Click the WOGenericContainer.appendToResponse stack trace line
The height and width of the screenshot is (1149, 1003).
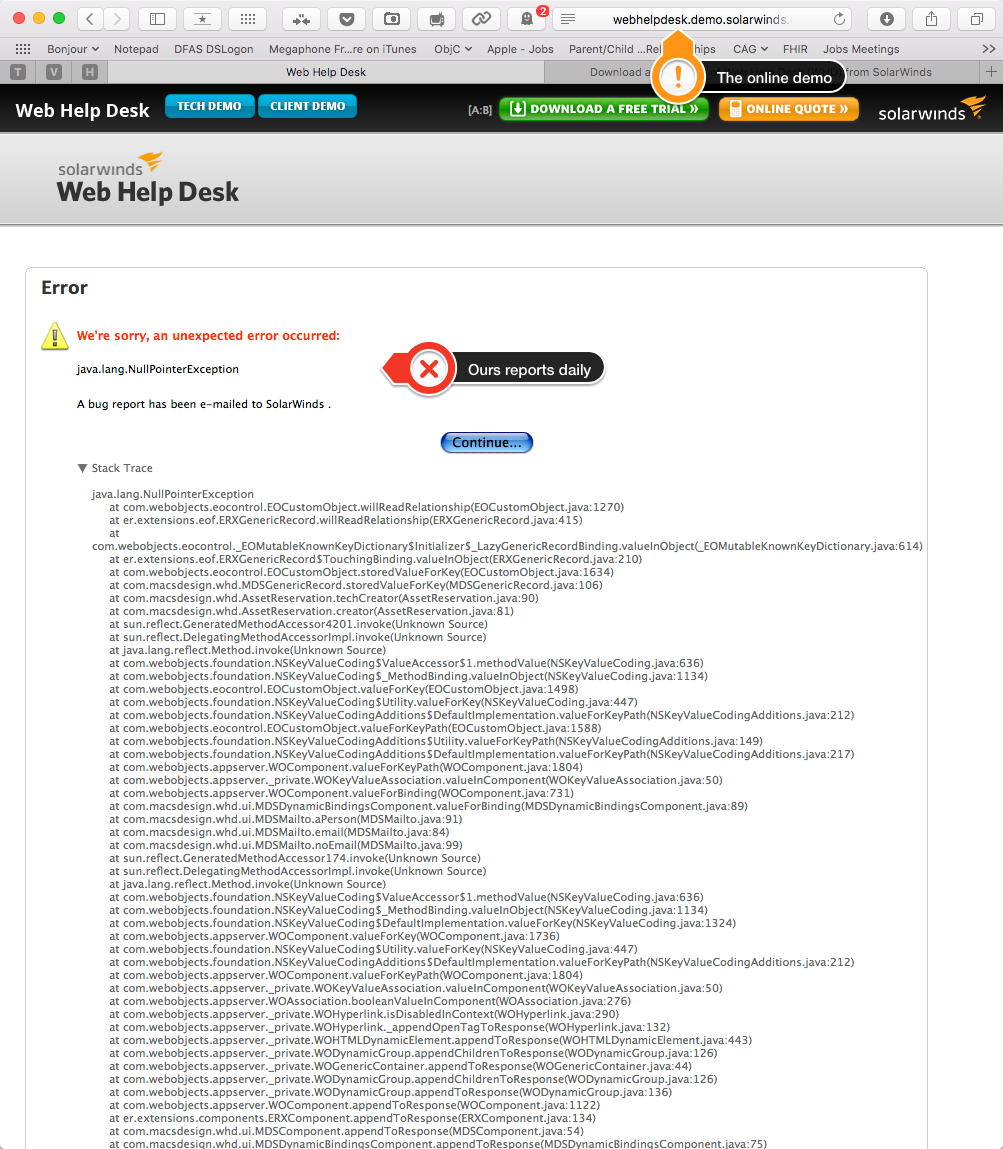(x=400, y=1066)
